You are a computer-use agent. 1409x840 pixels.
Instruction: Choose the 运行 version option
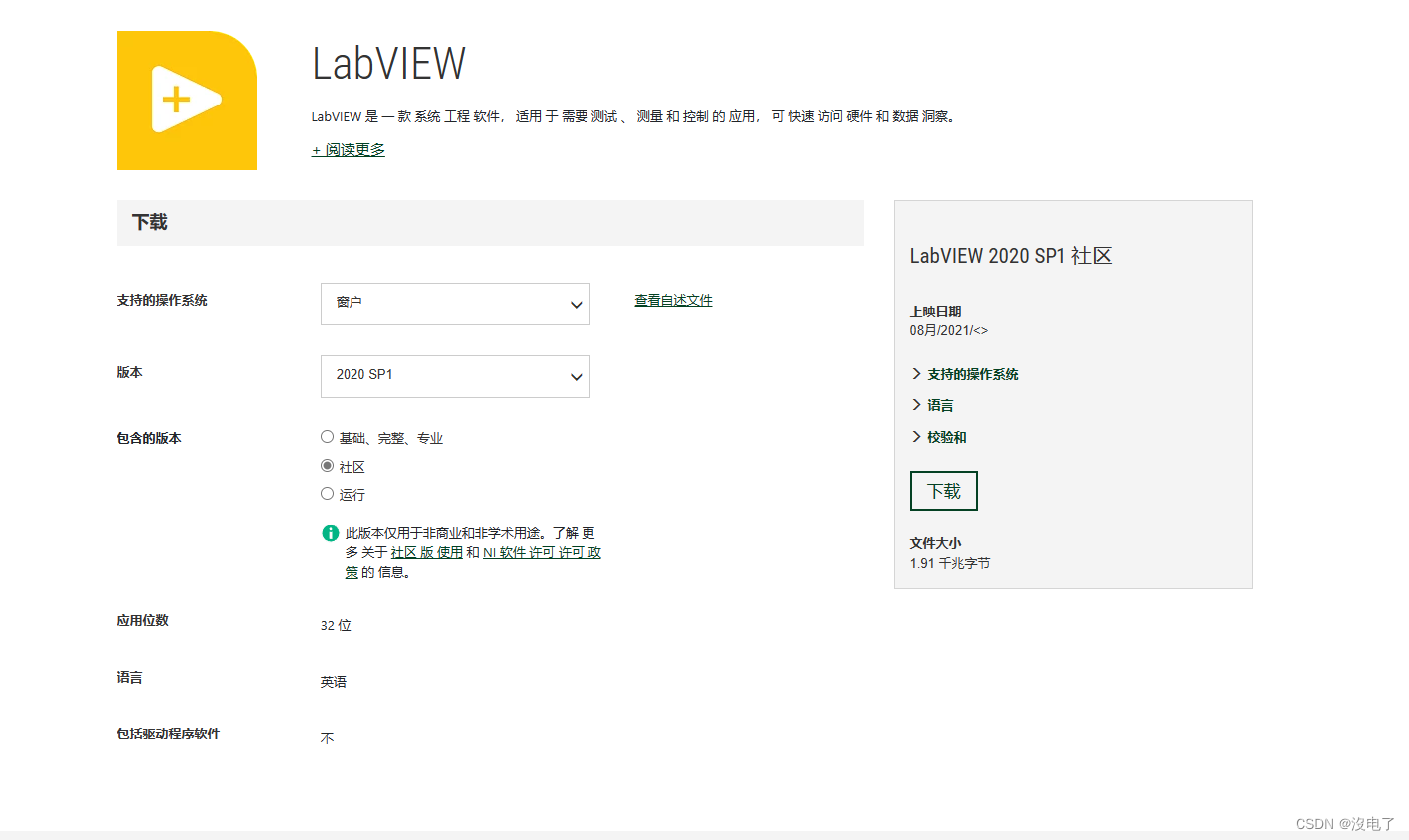327,493
